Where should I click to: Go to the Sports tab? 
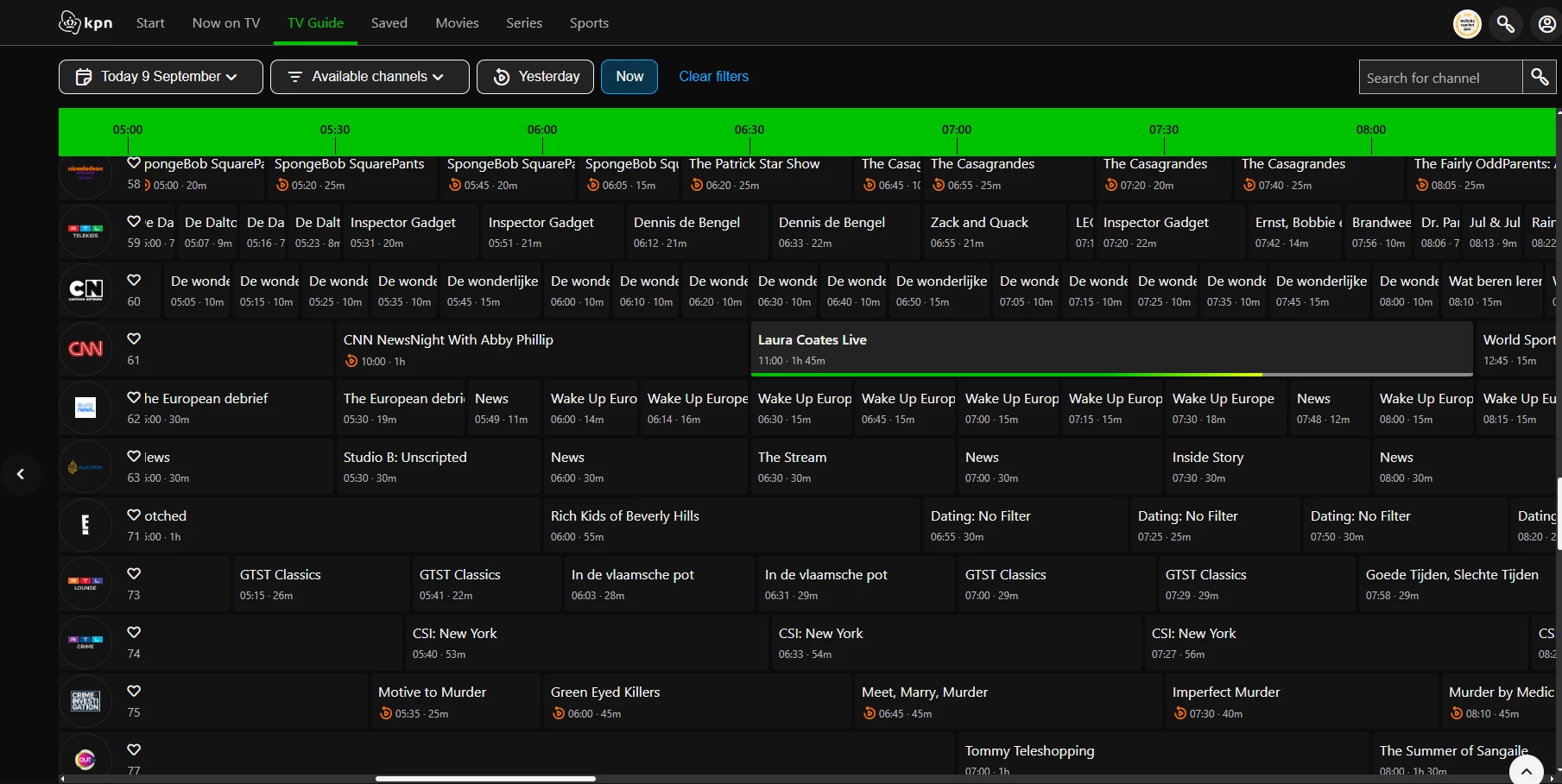(x=589, y=23)
